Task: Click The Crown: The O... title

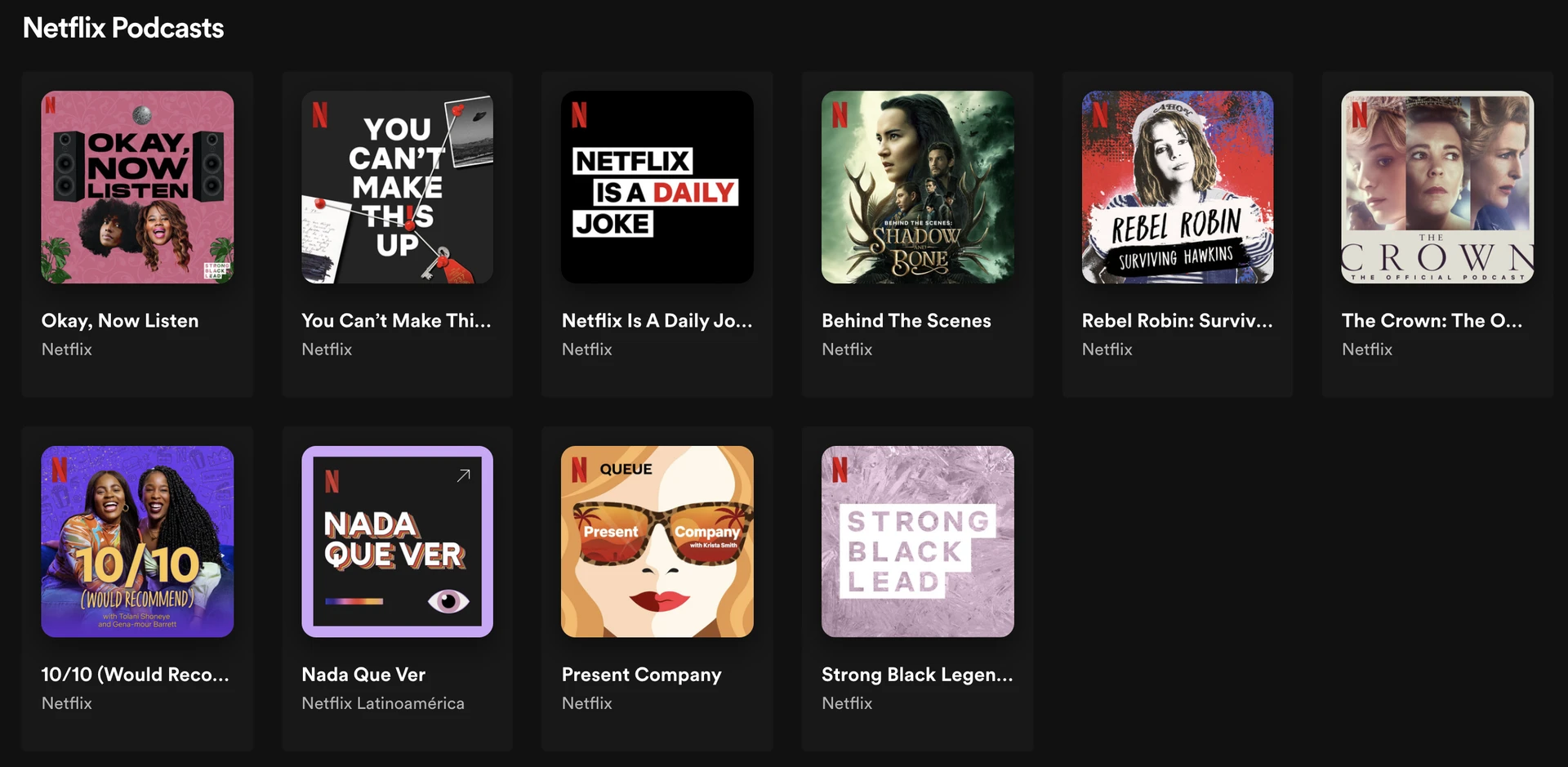Action: [x=1432, y=321]
